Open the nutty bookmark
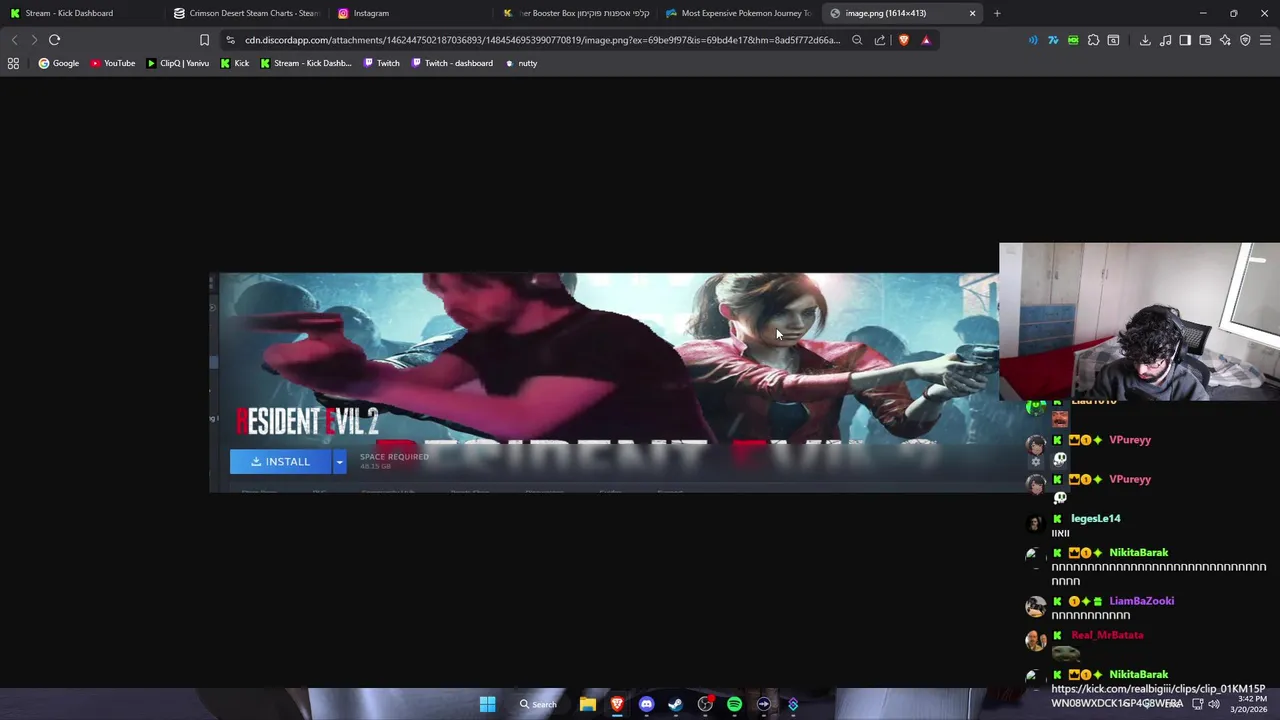Image resolution: width=1280 pixels, height=720 pixels. (521, 63)
